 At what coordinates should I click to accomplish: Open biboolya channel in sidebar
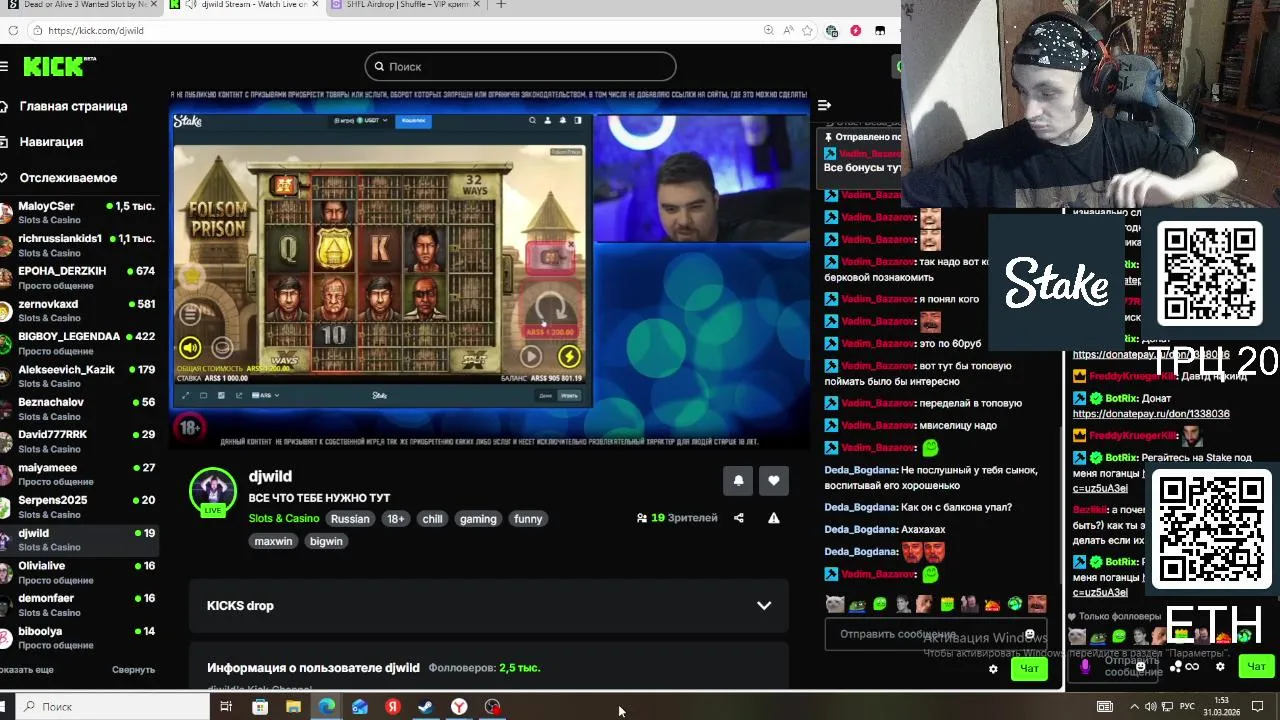[x=78, y=637]
